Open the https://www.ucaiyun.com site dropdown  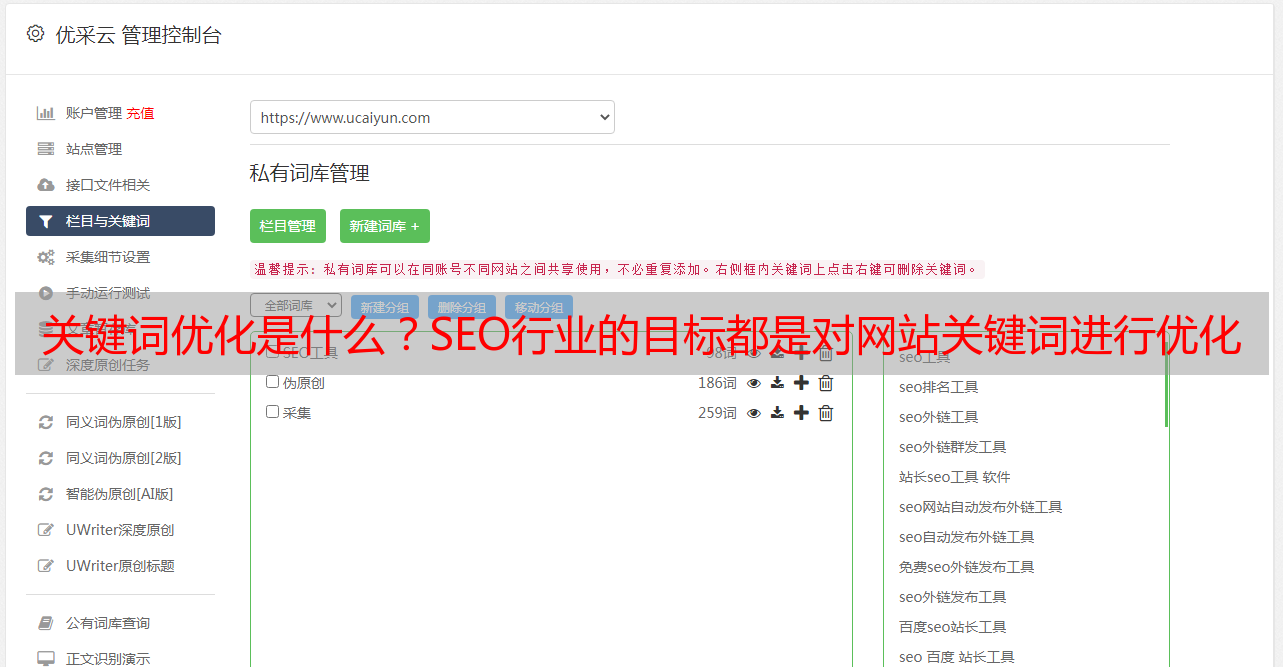click(432, 117)
